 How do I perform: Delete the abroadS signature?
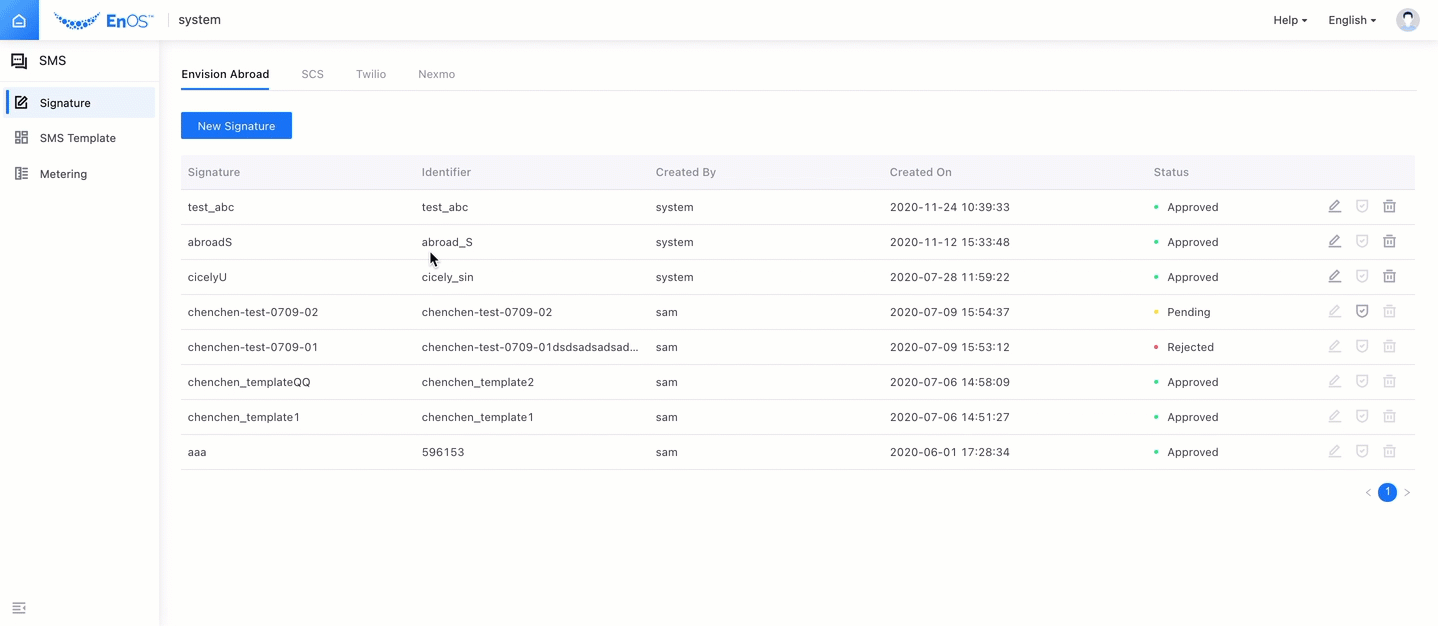pyautogui.click(x=1389, y=242)
